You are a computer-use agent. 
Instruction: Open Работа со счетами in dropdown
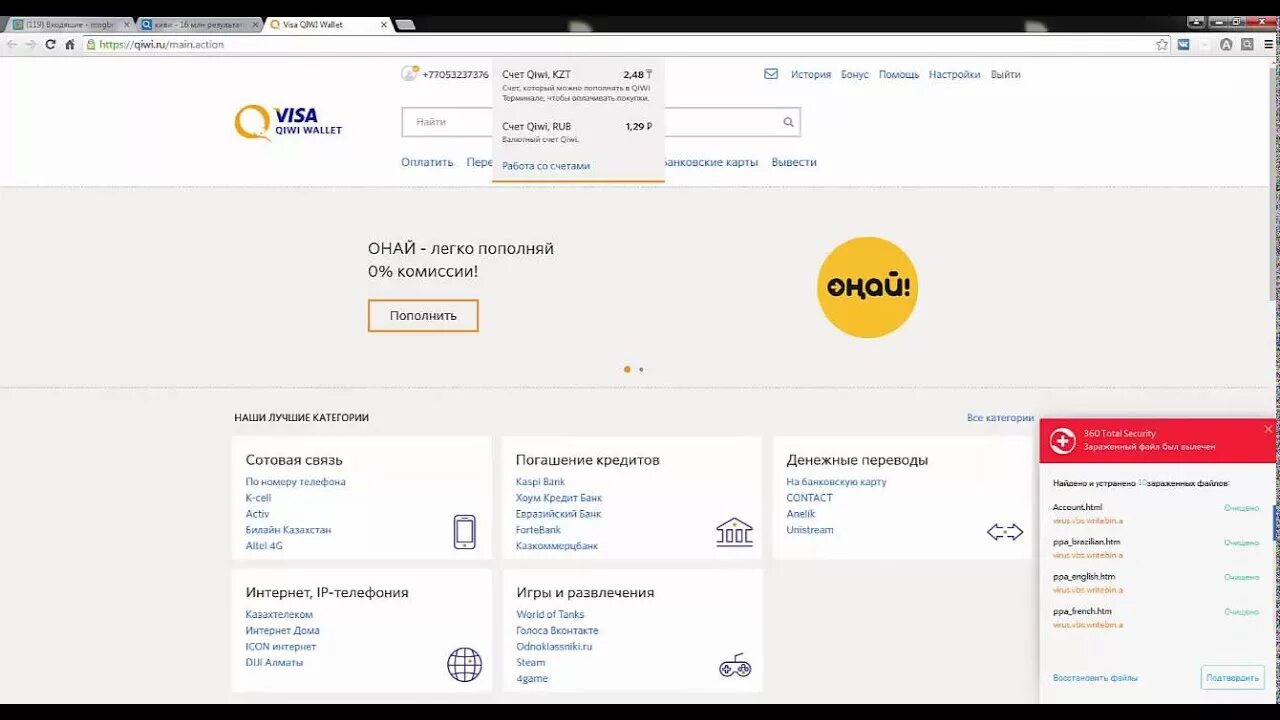pos(546,166)
